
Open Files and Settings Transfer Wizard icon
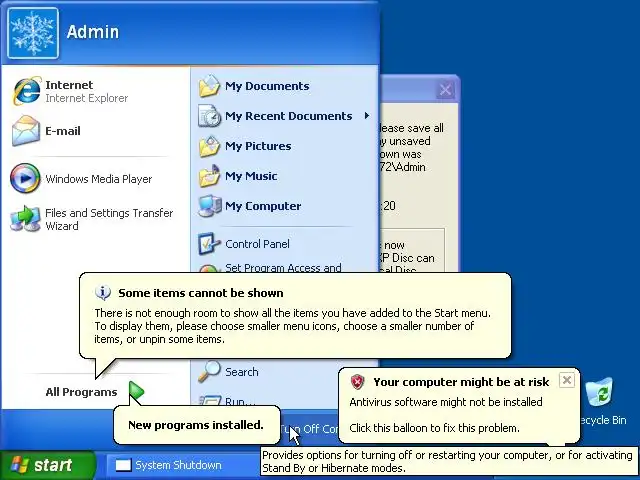click(25, 219)
